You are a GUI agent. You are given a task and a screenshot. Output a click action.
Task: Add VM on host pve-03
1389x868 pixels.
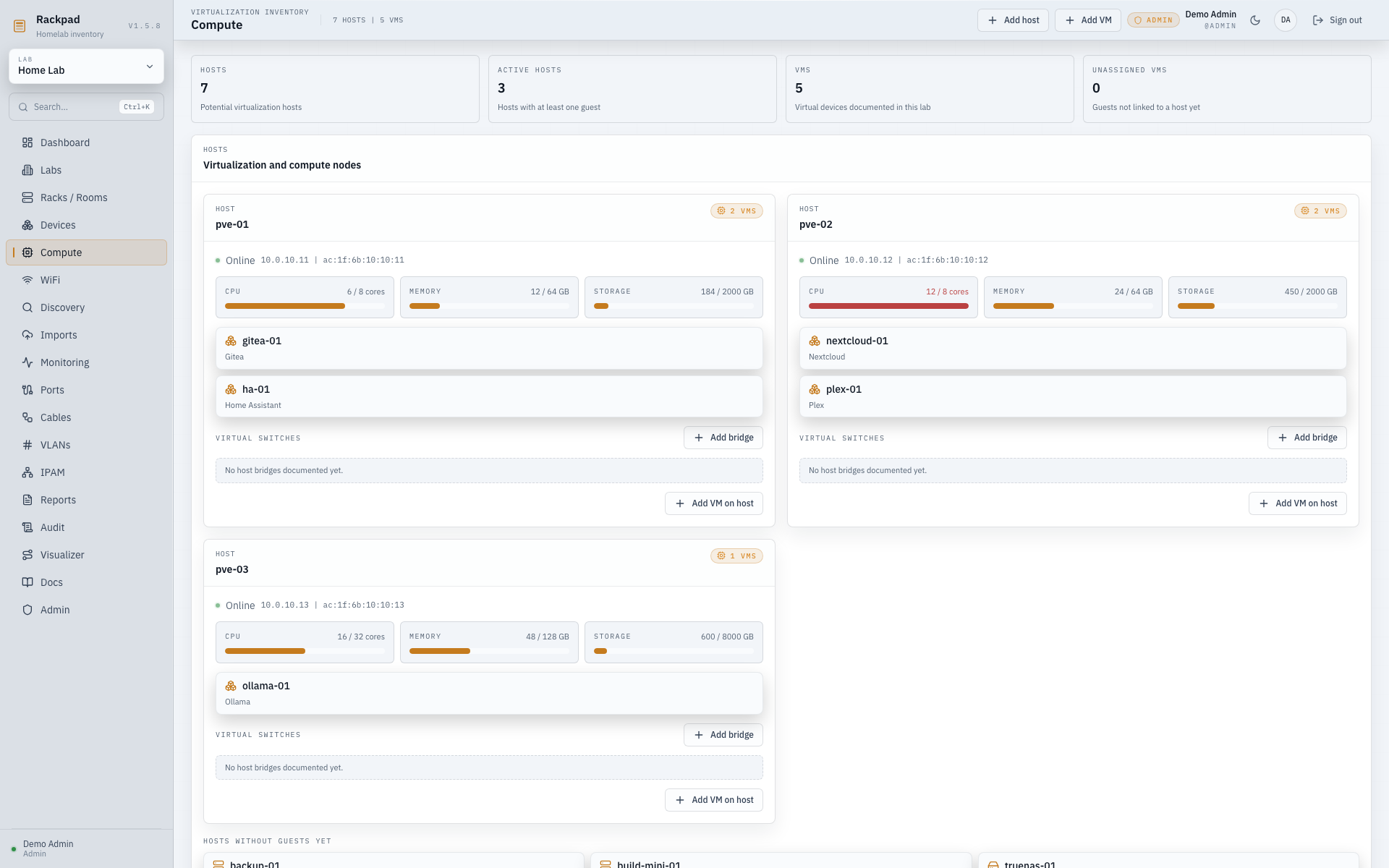pos(714,800)
